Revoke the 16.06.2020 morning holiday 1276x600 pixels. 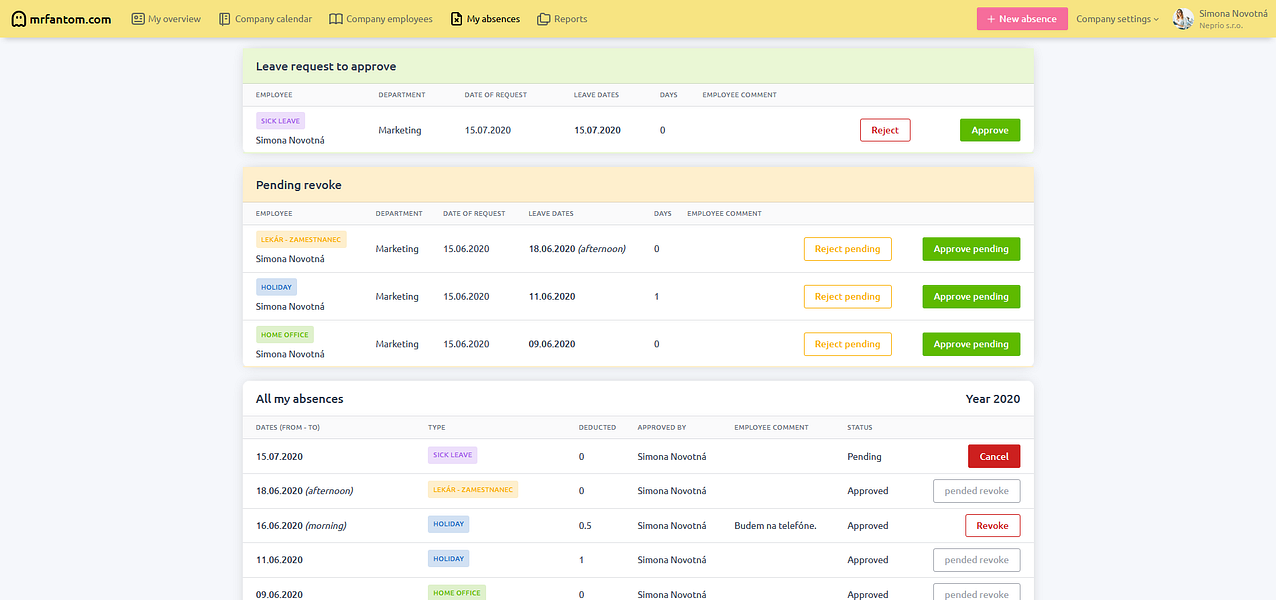(993, 525)
